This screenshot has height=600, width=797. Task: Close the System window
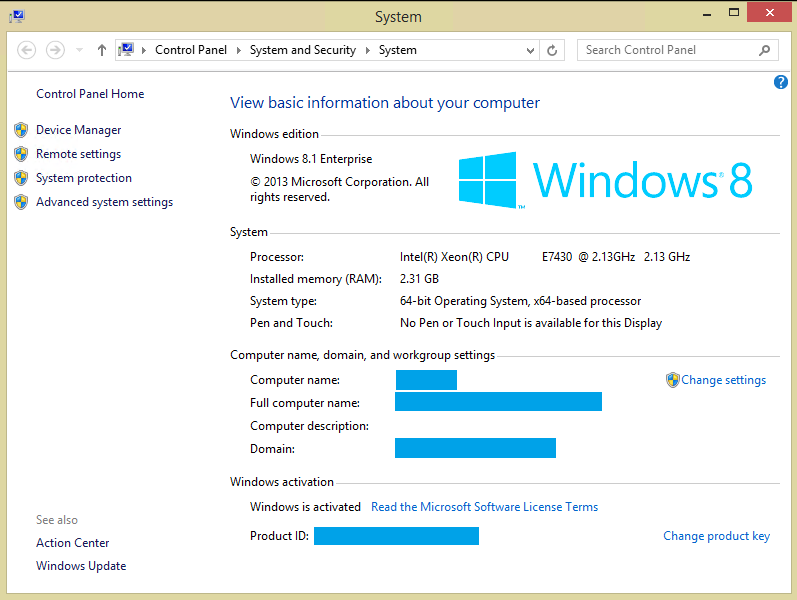pos(770,12)
